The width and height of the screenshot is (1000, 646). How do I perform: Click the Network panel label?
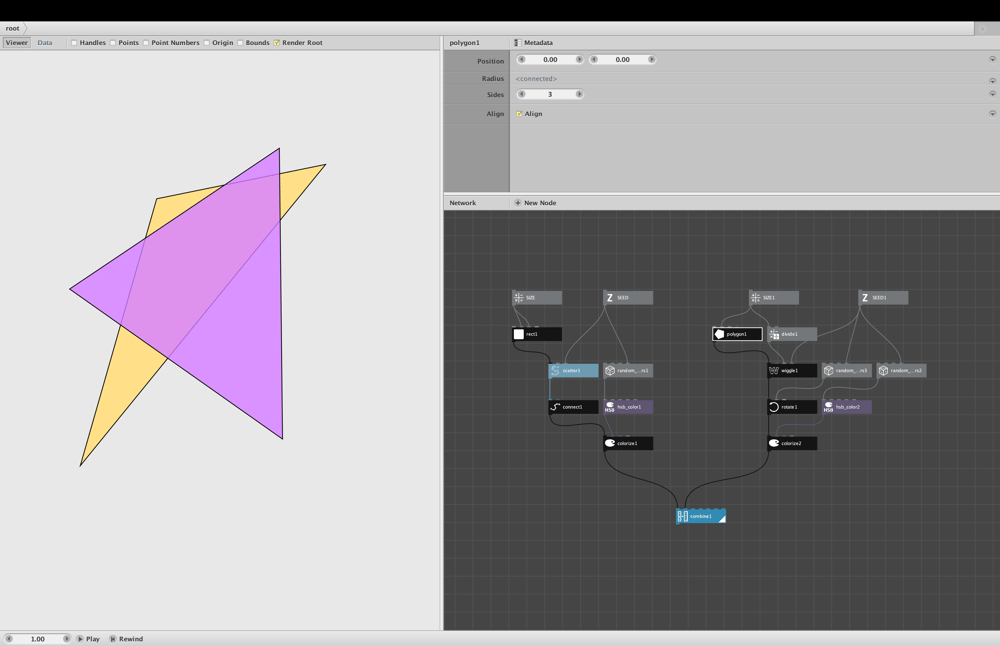click(462, 203)
